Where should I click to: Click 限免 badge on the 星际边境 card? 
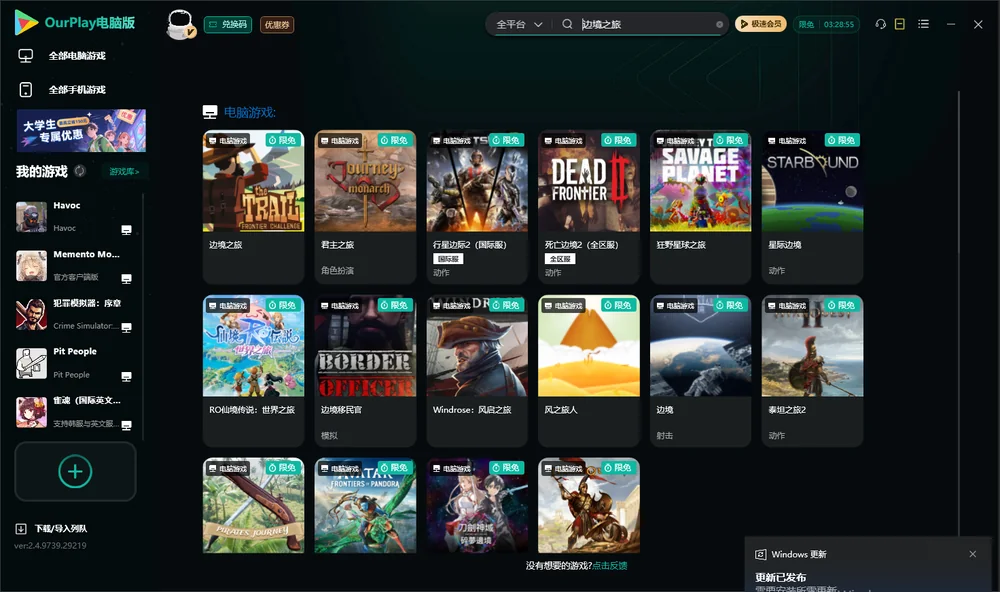[842, 140]
